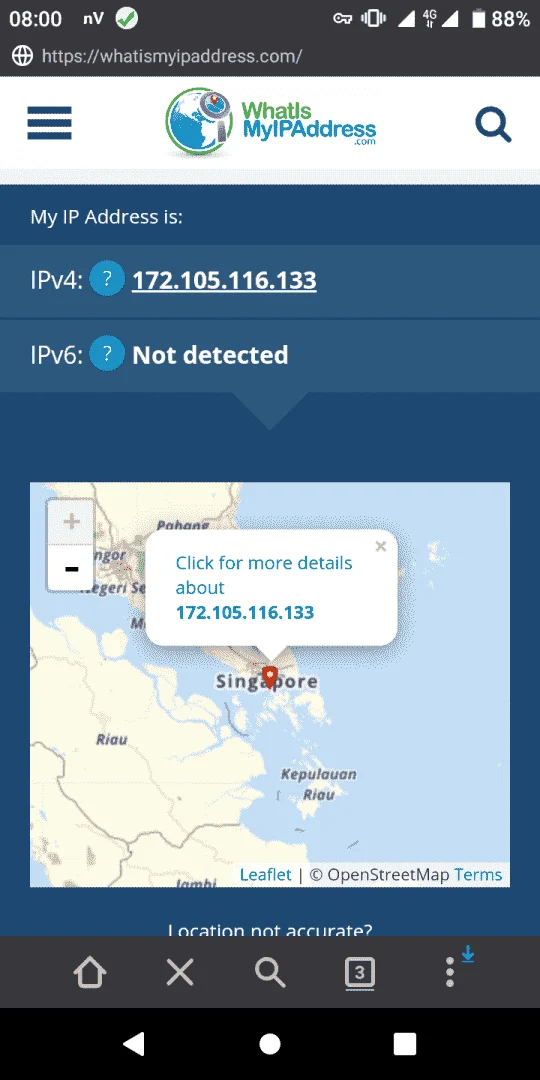Tap the 'Location not accurate?' text
This screenshot has width=540, height=1080.
pyautogui.click(x=270, y=931)
